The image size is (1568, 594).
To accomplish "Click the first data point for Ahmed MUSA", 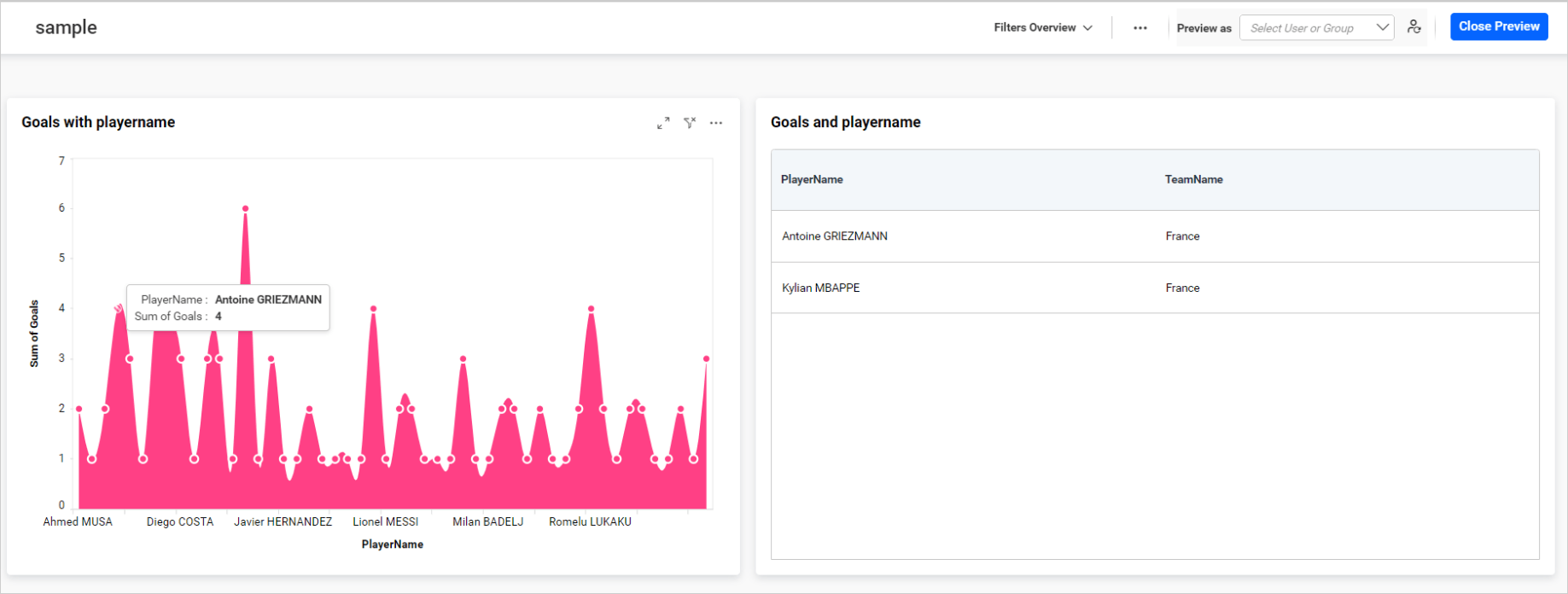I will point(79,409).
